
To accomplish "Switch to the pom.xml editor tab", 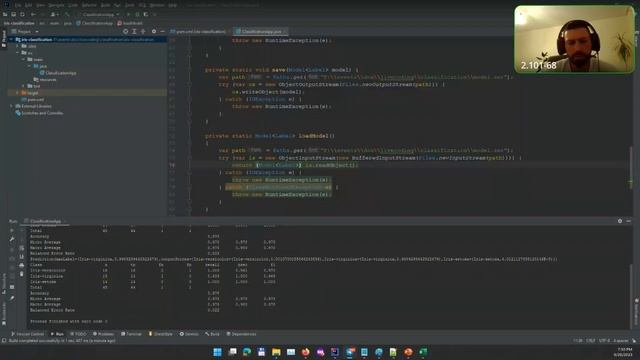I will coord(198,31).
